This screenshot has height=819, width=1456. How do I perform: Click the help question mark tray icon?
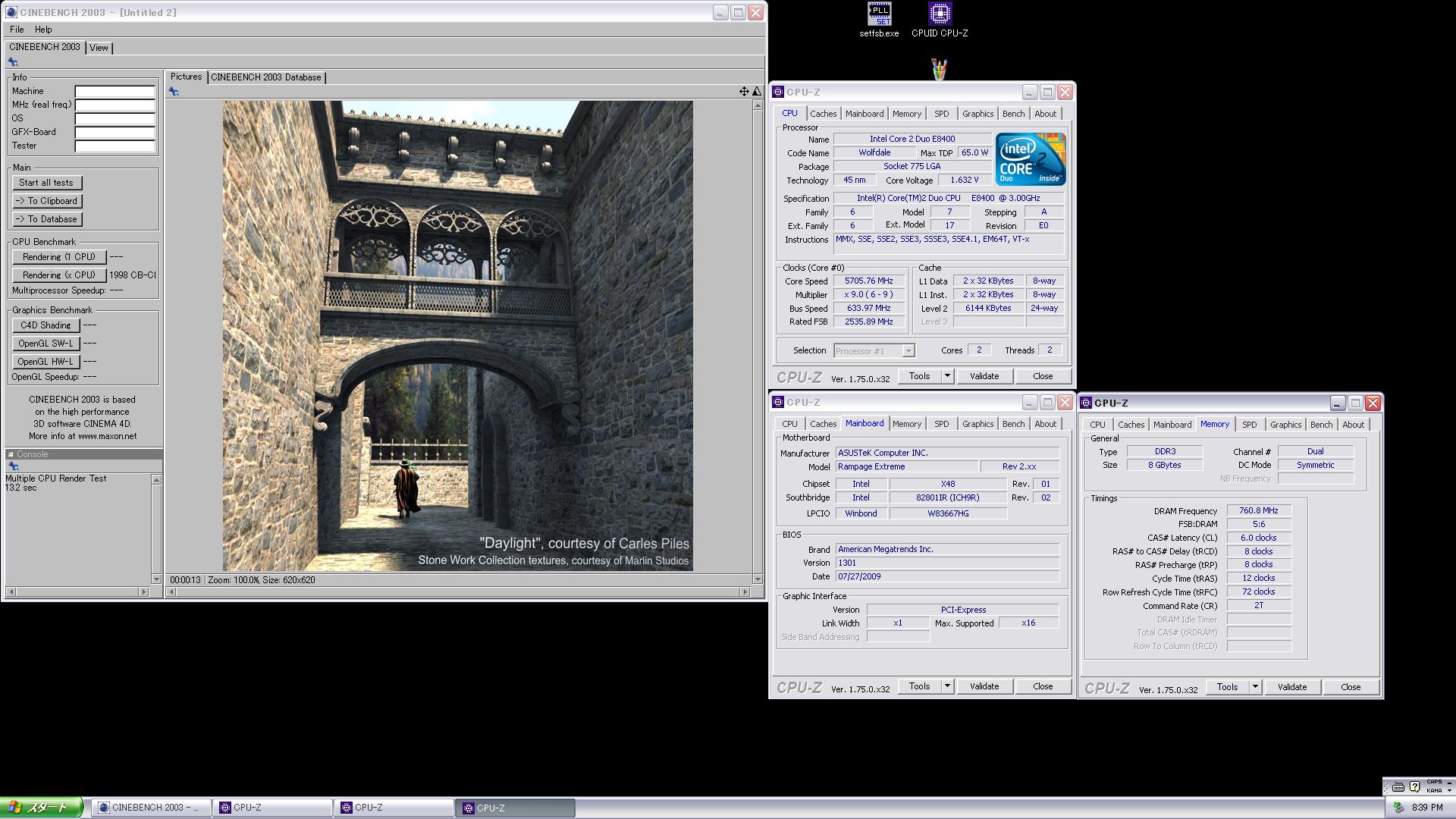click(x=1414, y=787)
